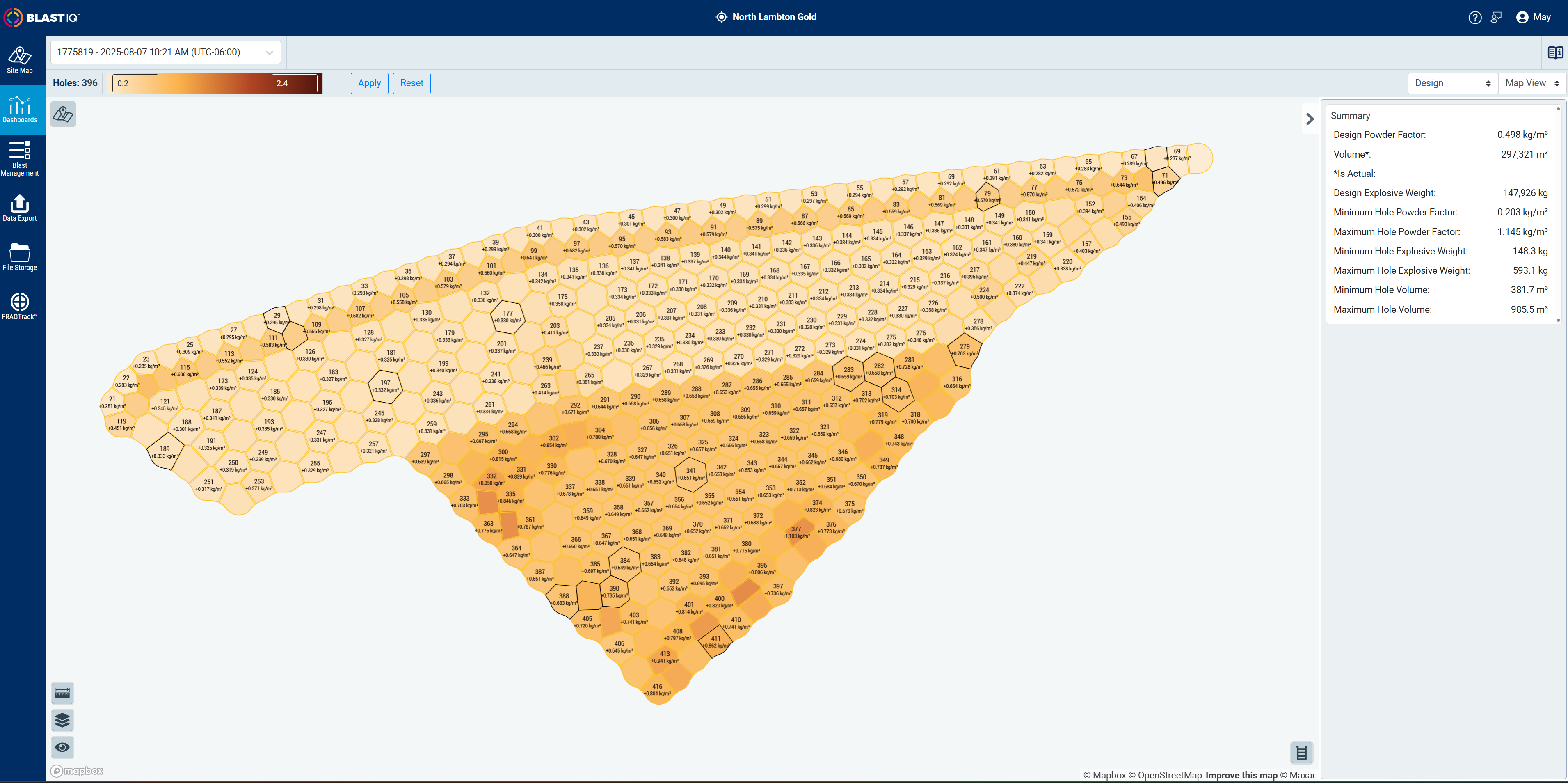Open the map layers stack tool
Image resolution: width=1568 pixels, height=783 pixels.
(x=63, y=720)
